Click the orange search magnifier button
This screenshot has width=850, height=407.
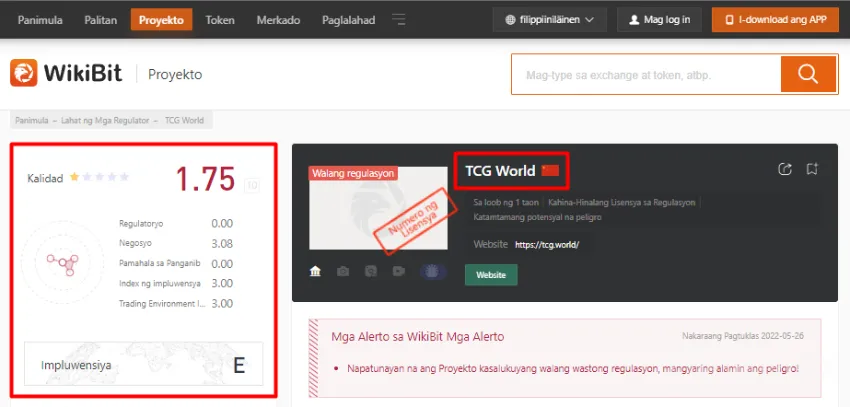point(808,74)
